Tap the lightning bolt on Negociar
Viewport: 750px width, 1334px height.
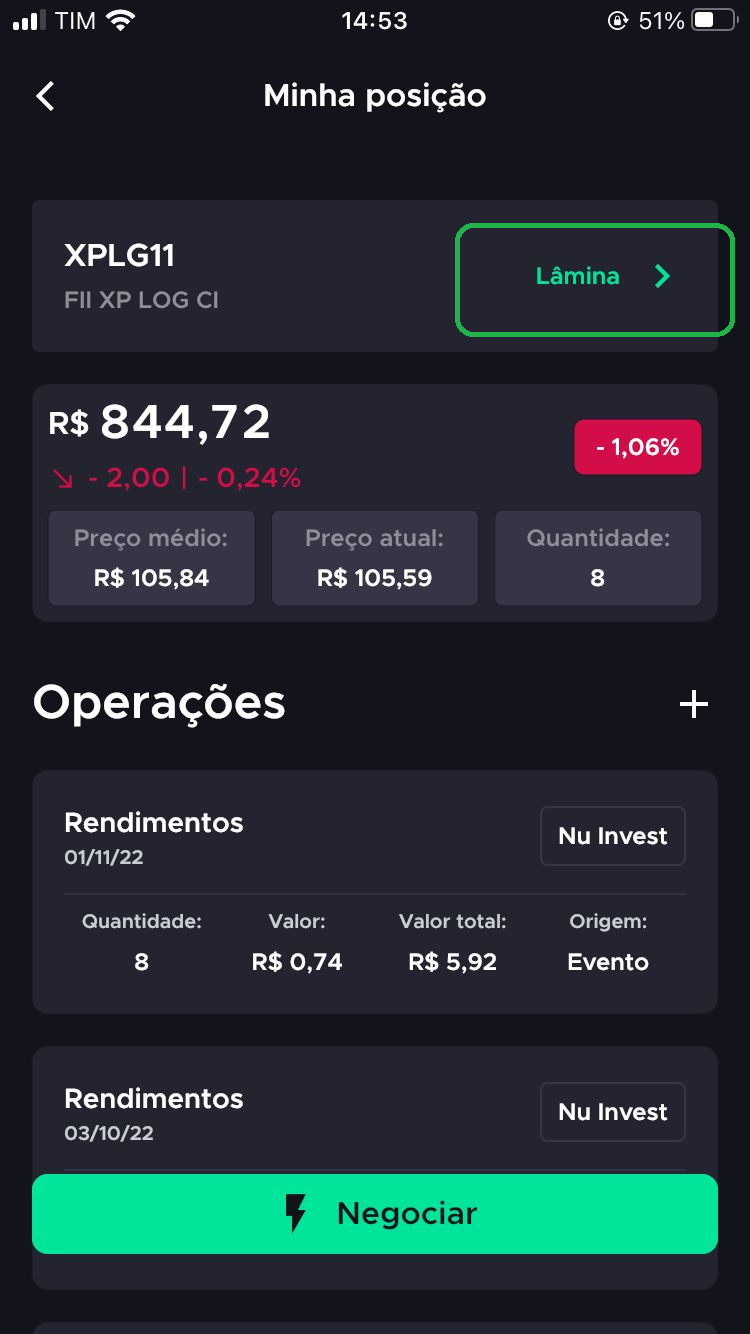296,1213
